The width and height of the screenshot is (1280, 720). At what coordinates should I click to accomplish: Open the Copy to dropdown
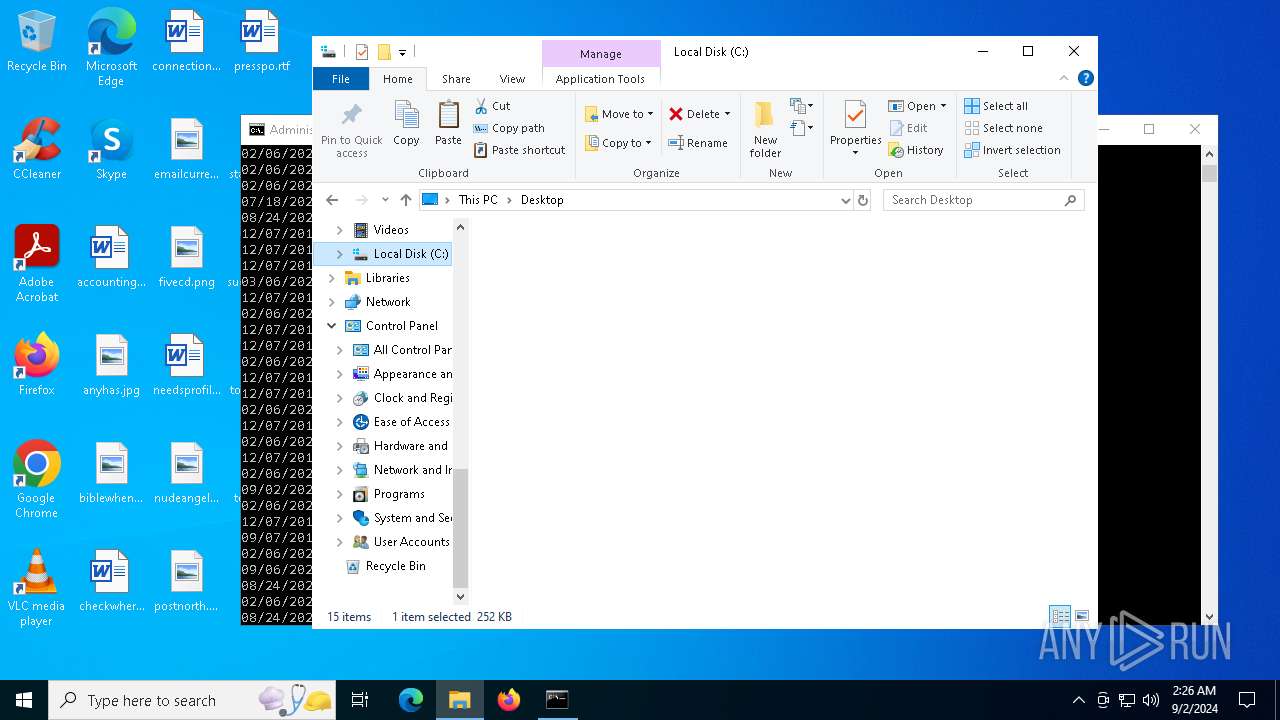619,143
